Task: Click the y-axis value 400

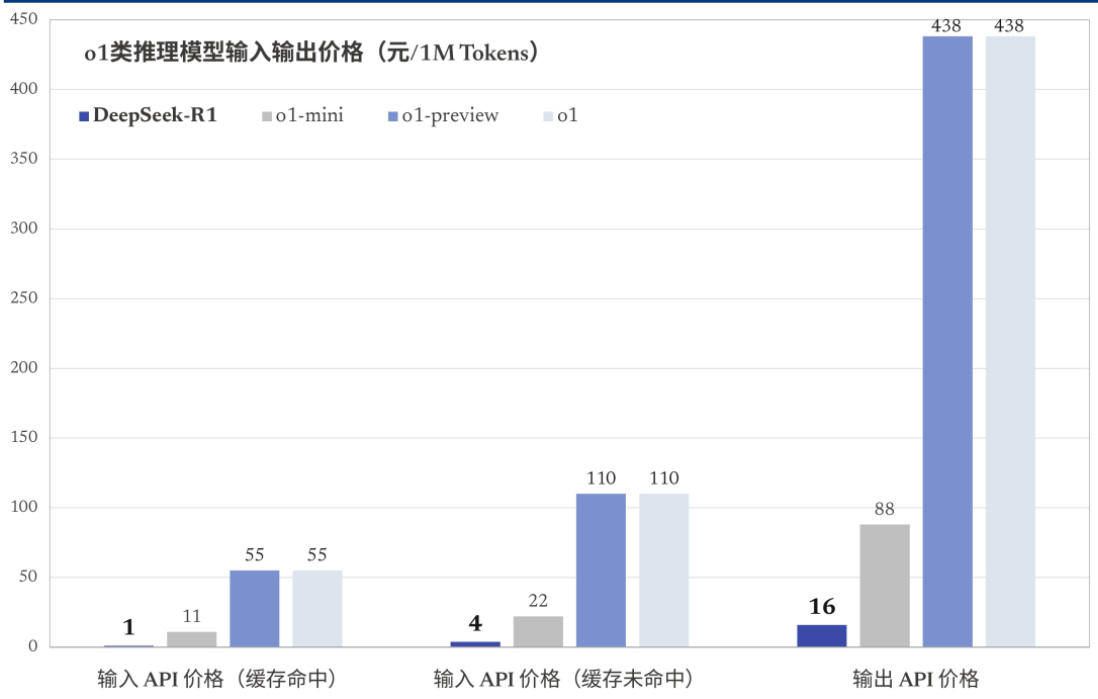Action: [24, 89]
